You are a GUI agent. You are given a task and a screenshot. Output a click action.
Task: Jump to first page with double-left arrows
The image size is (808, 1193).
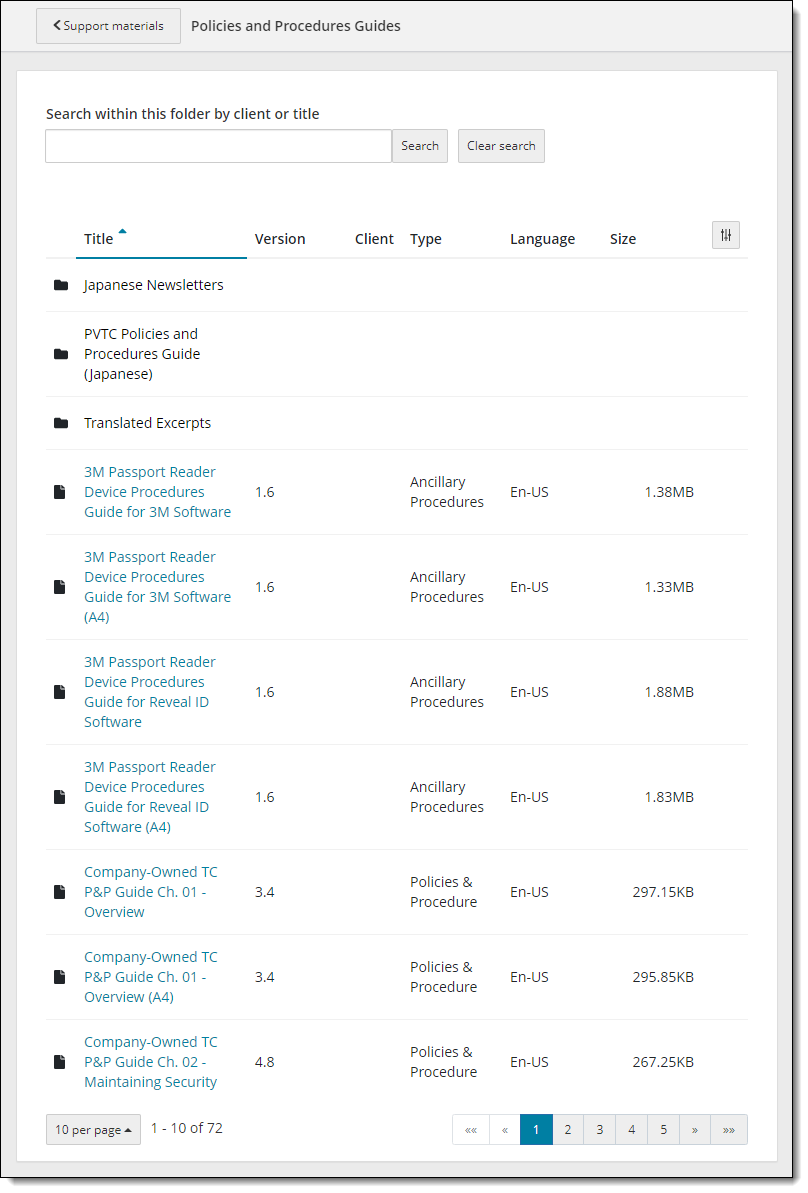click(x=470, y=1130)
